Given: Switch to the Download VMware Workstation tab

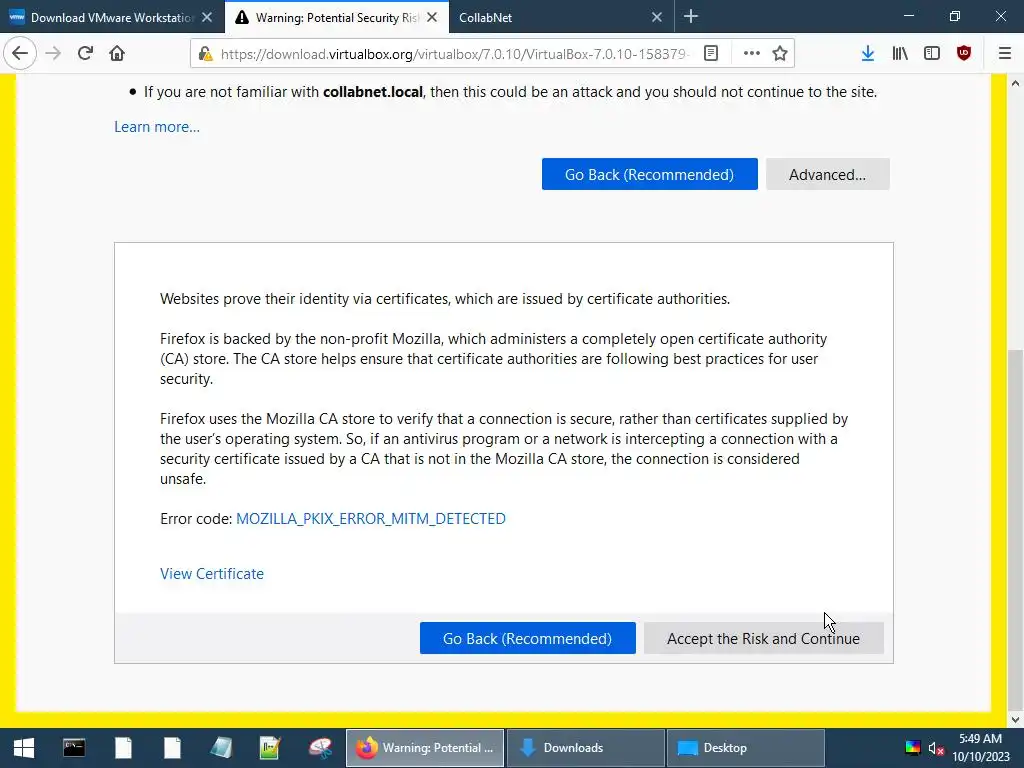Looking at the screenshot, I should tap(112, 18).
